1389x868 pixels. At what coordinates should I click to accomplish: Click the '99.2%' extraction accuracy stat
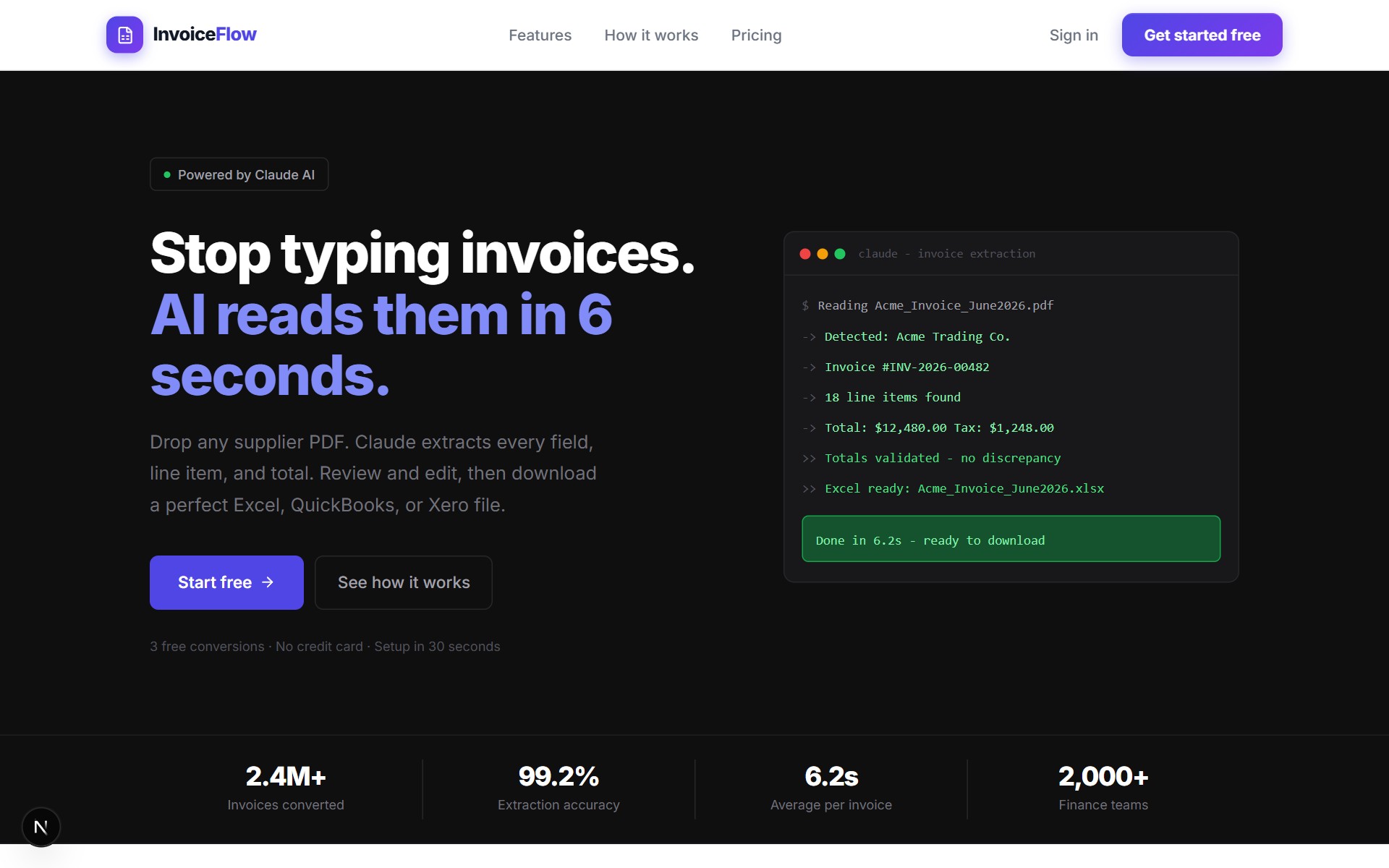pyautogui.click(x=558, y=776)
